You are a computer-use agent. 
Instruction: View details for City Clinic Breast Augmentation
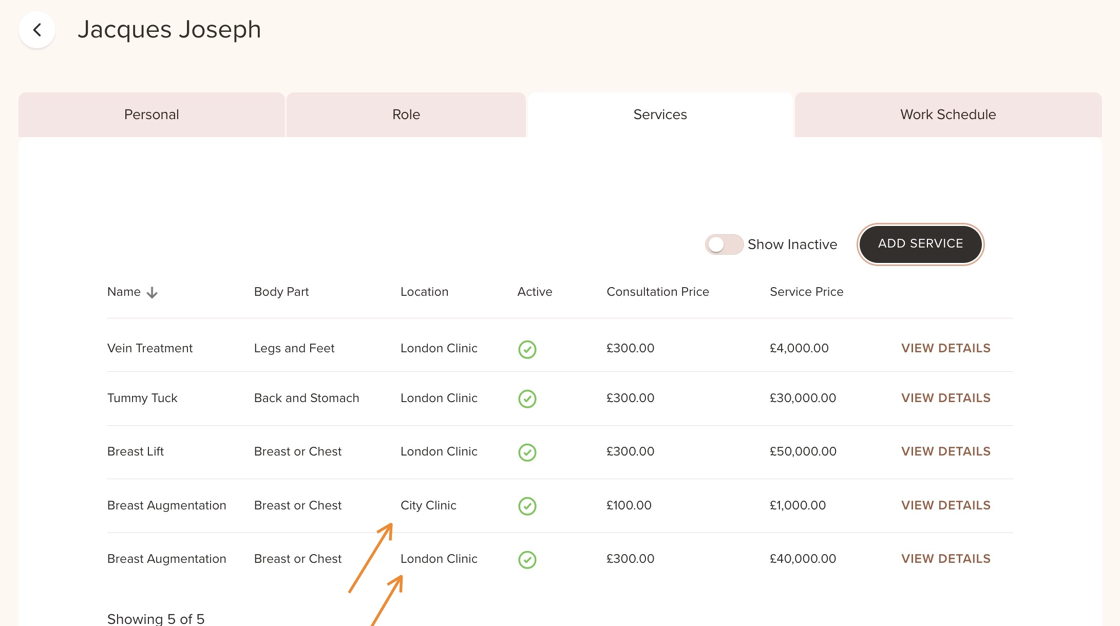pyautogui.click(x=945, y=505)
